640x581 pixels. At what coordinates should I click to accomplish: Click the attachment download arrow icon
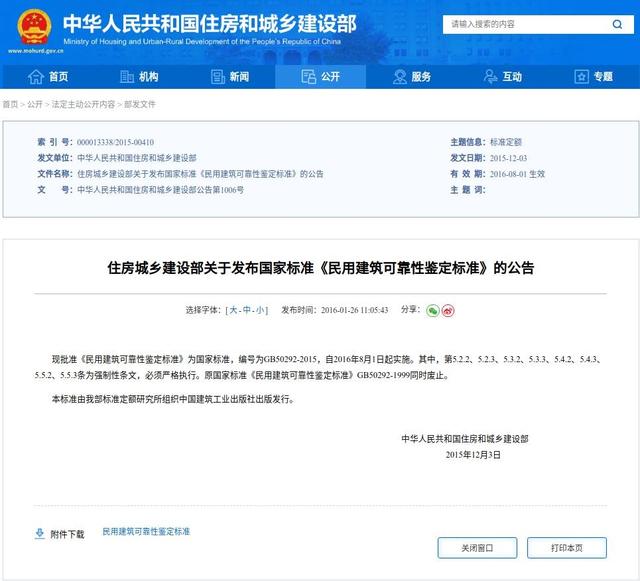[39, 534]
